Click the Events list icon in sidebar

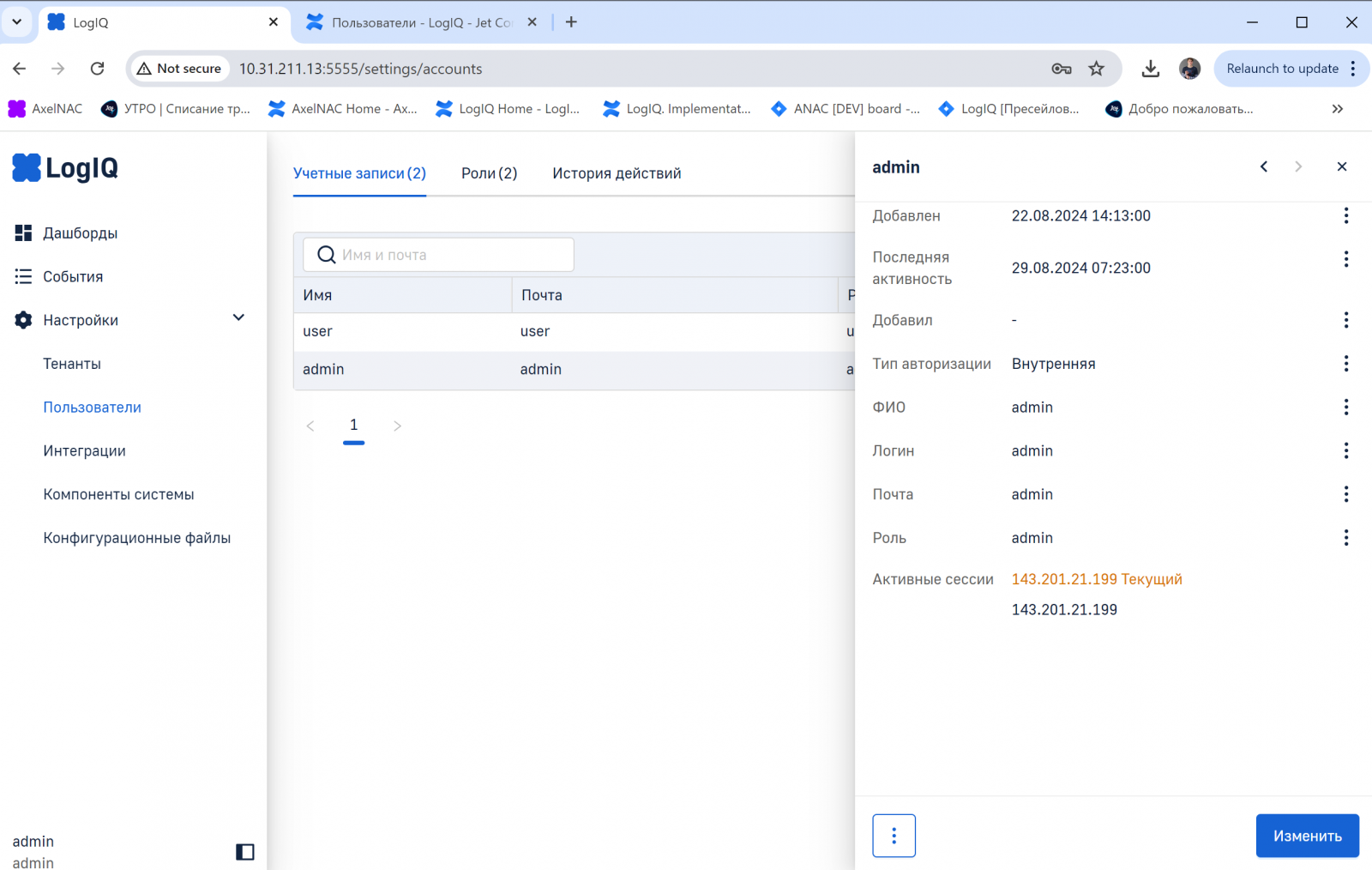[23, 276]
